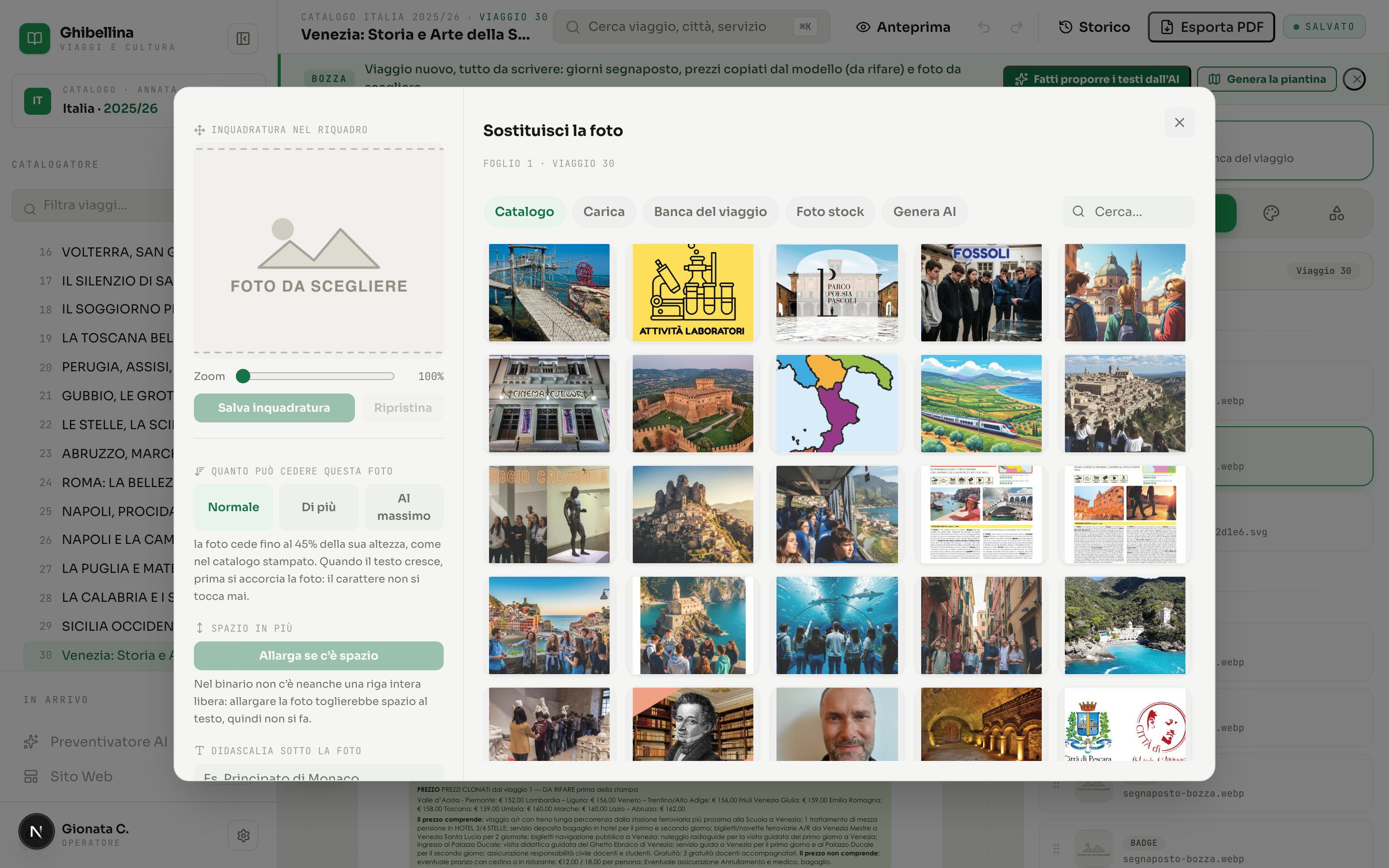Click the Ghibellina book logo icon
The height and width of the screenshot is (868, 1389).
pyautogui.click(x=34, y=39)
